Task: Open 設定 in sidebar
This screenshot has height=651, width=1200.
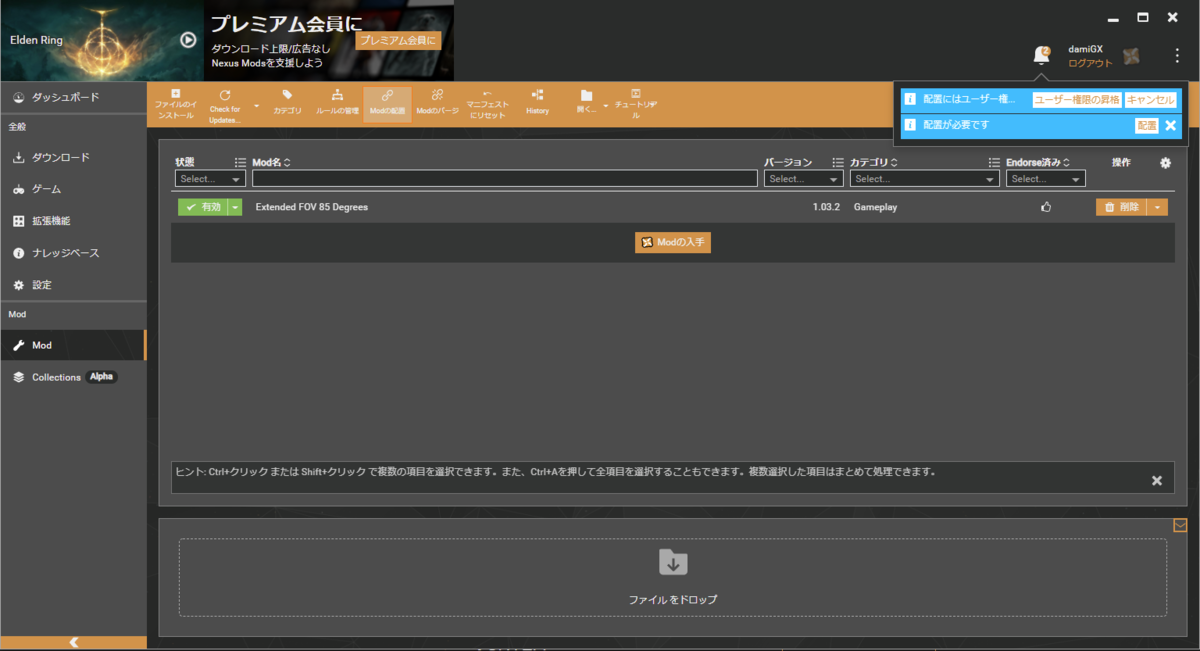Action: click(73, 285)
